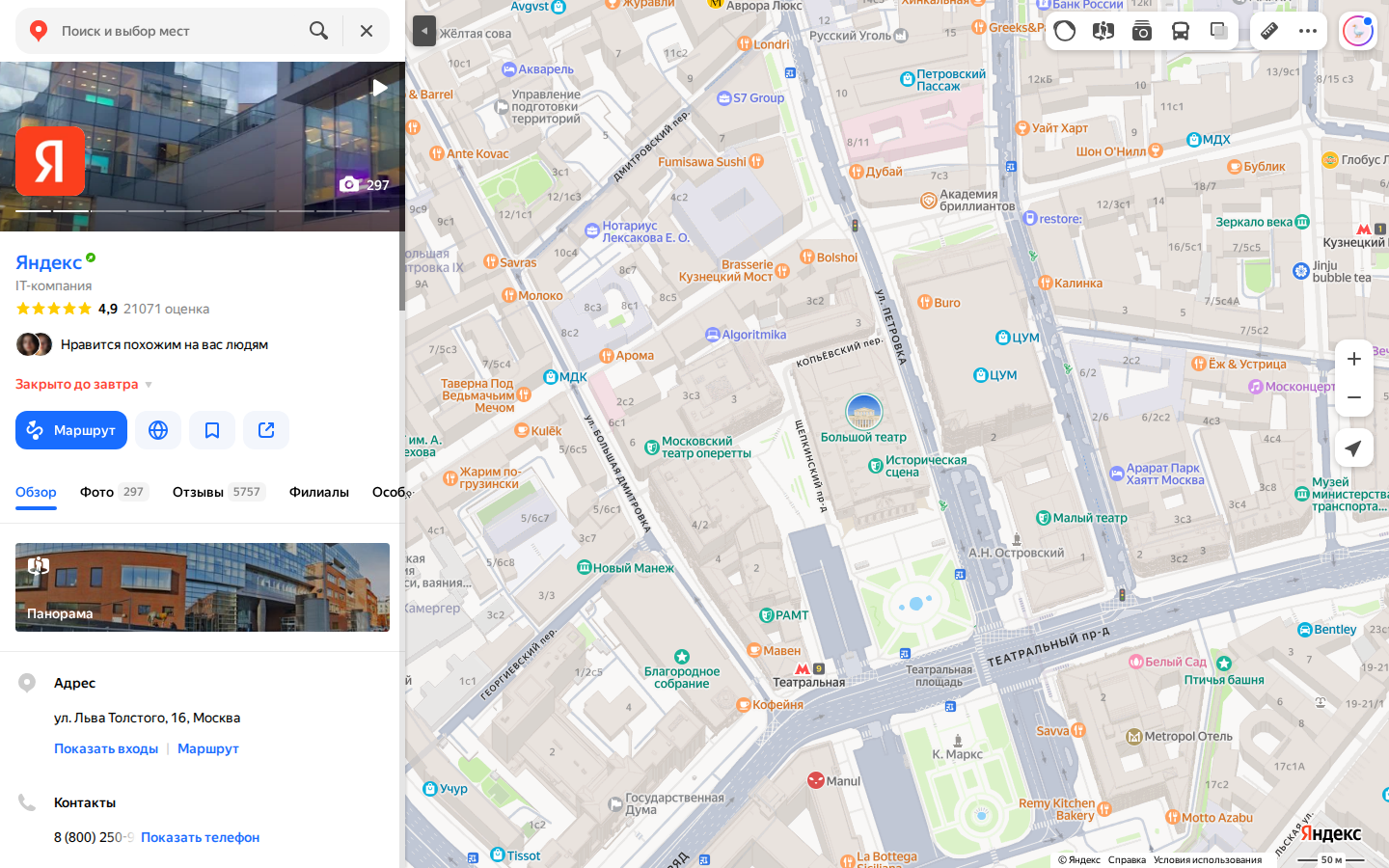Select the ruler measurement tool

1269,31
